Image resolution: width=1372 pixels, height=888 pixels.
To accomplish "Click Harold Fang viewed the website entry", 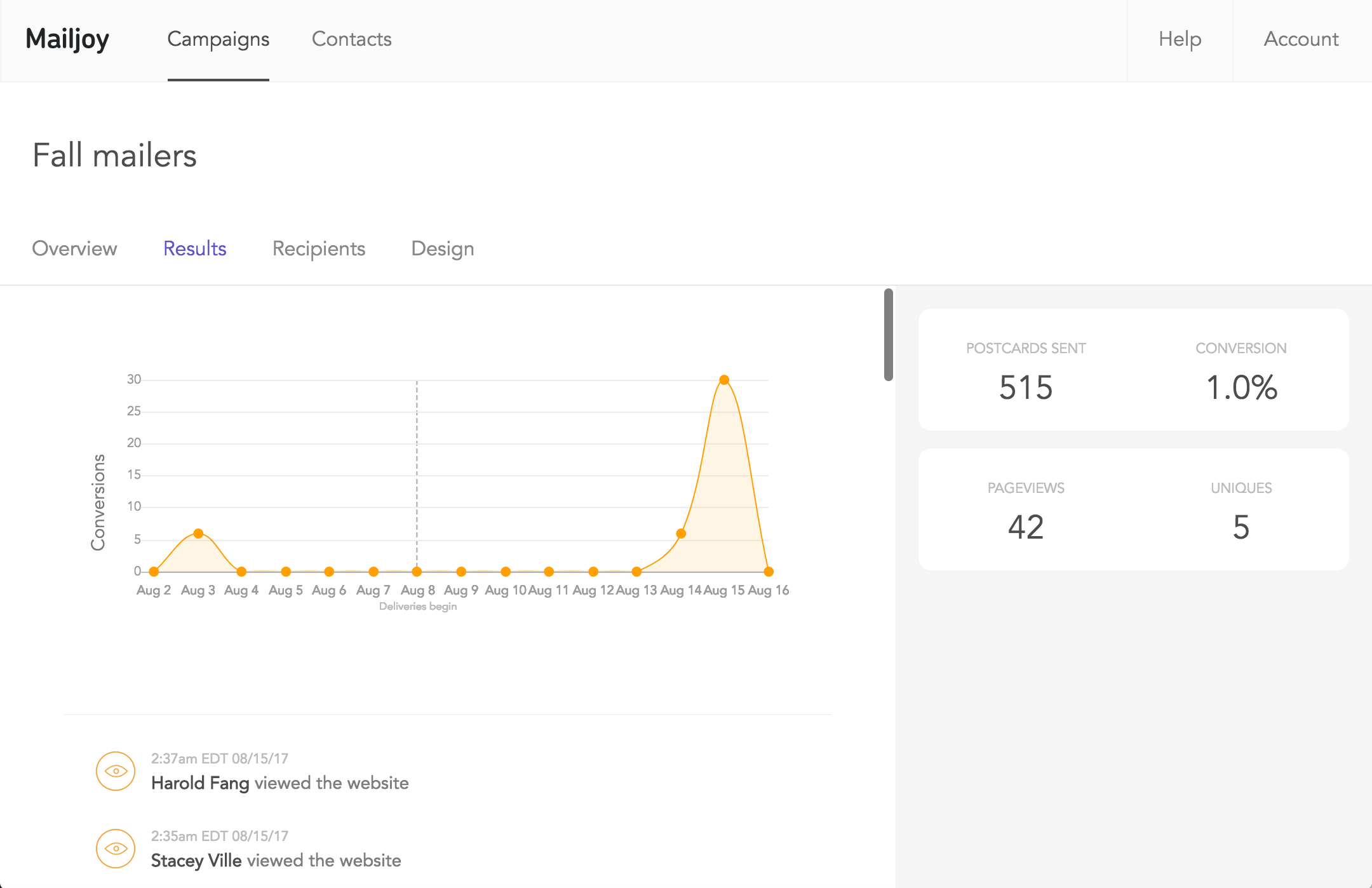I will 279,783.
